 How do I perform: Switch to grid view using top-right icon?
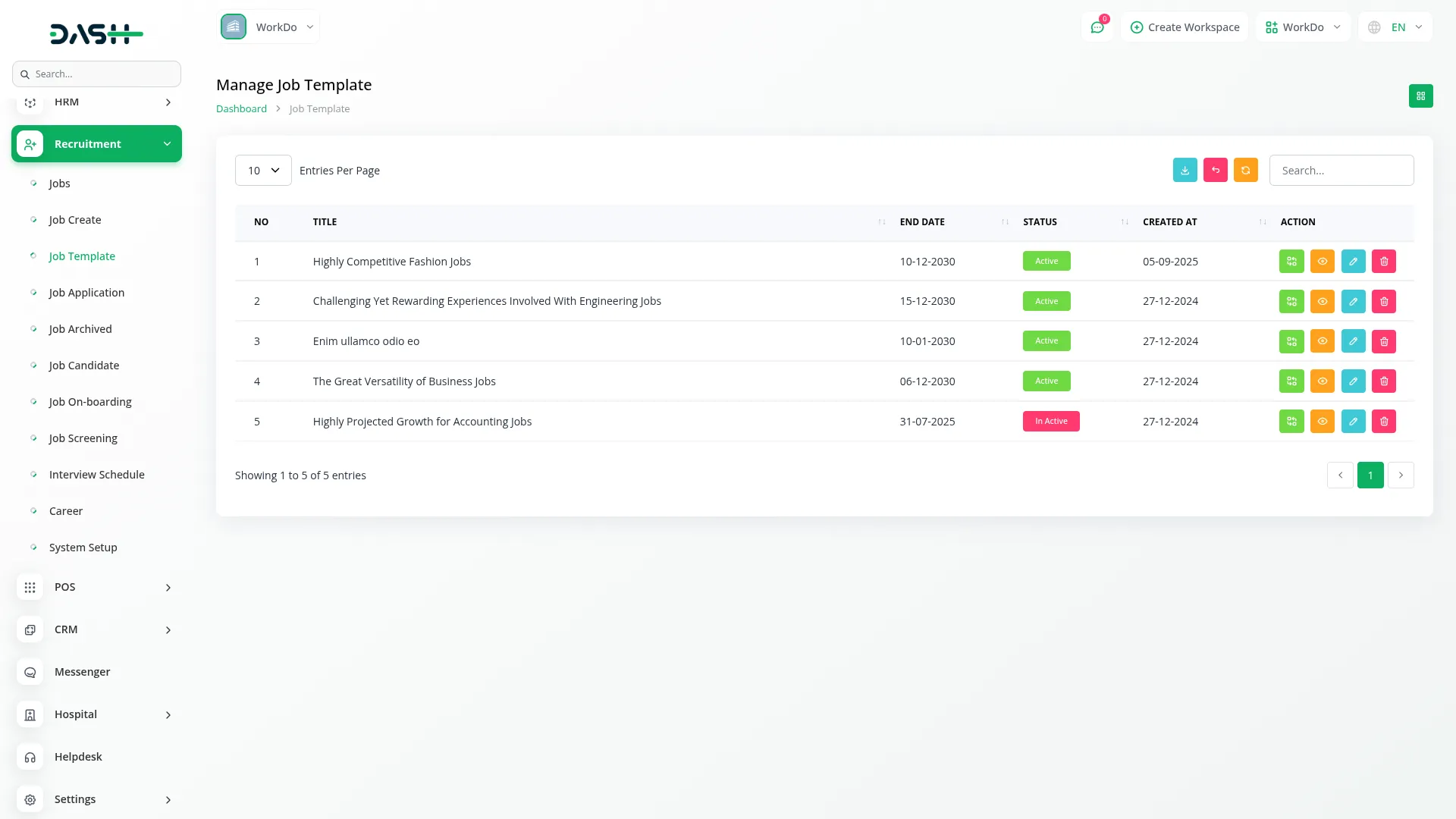[x=1420, y=96]
